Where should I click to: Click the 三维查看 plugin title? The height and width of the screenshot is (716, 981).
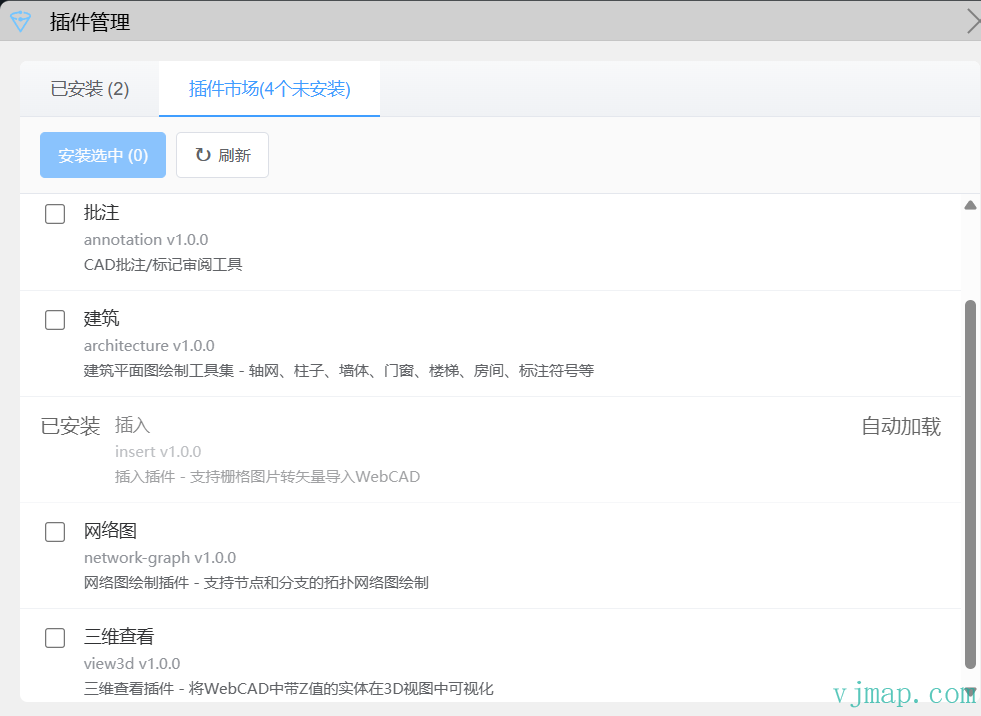click(119, 637)
